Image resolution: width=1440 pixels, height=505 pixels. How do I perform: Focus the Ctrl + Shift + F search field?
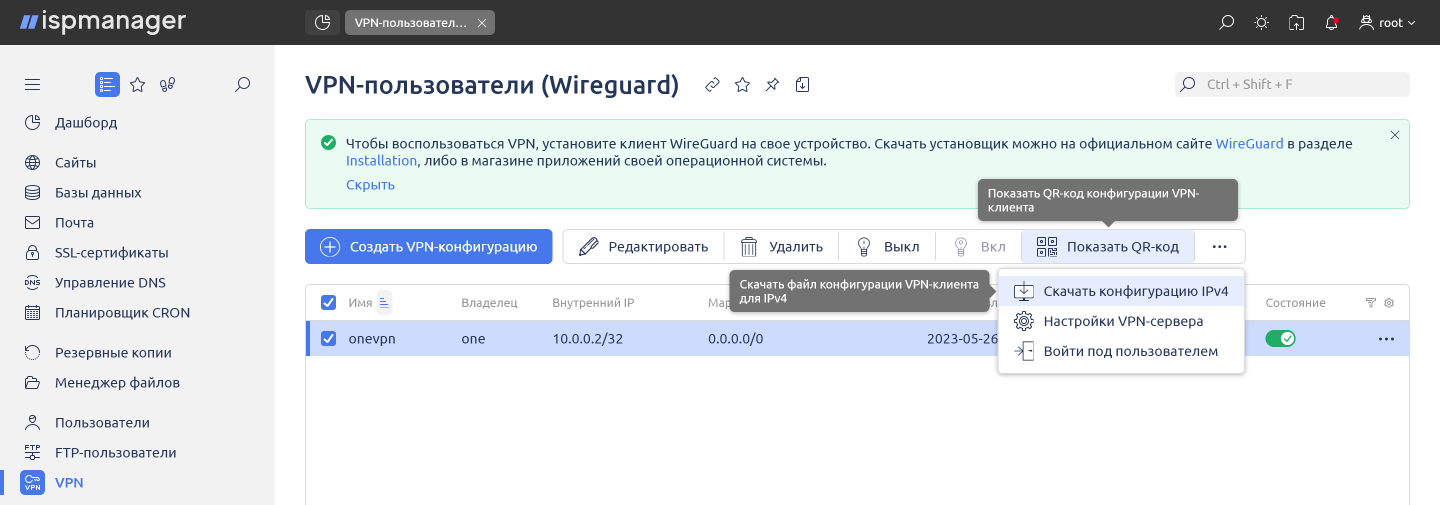pos(1292,84)
